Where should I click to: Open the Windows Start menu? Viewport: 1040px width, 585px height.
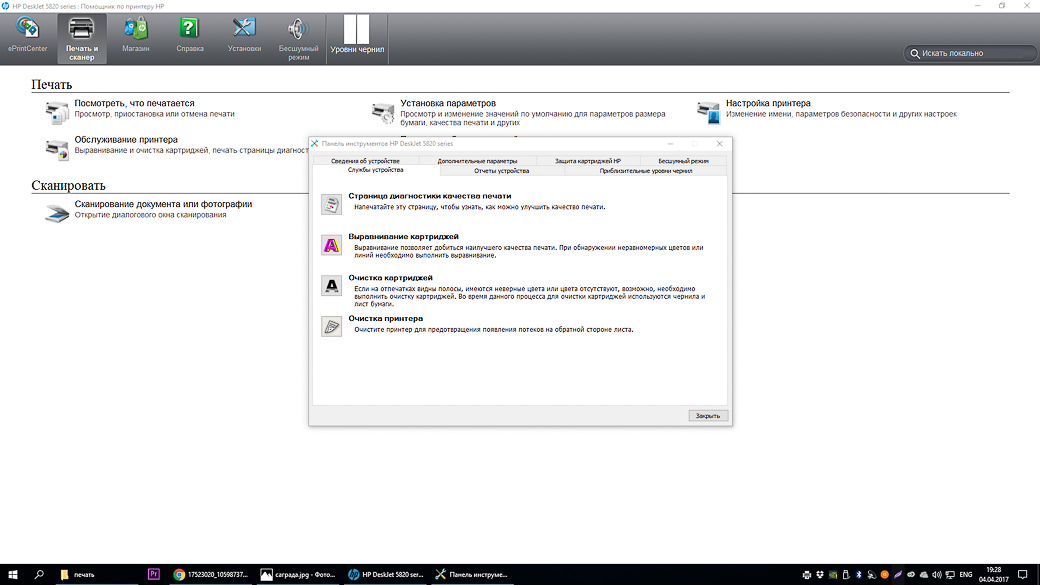click(x=13, y=574)
